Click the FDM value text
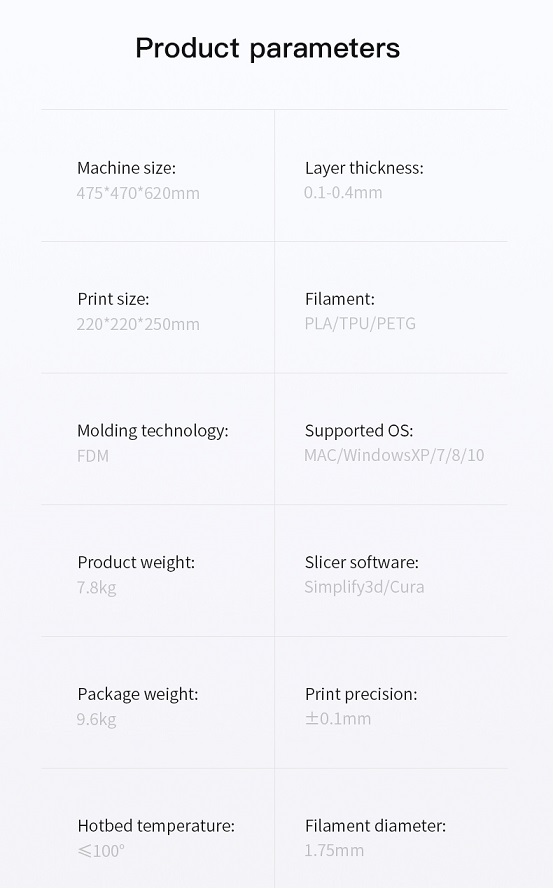This screenshot has height=893, width=554. (x=93, y=456)
